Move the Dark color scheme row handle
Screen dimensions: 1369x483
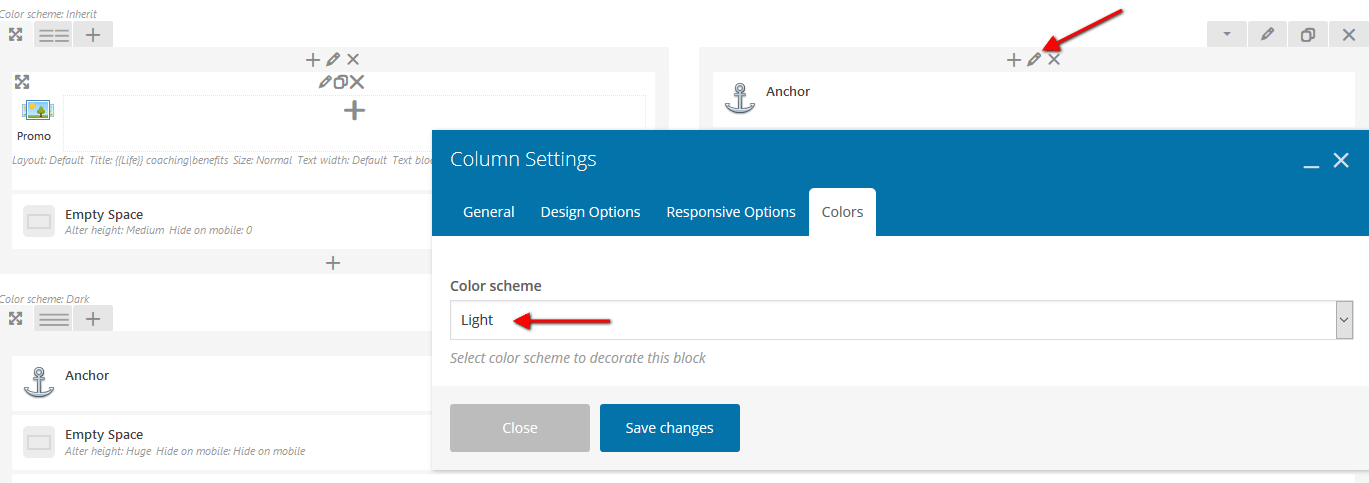coord(15,319)
